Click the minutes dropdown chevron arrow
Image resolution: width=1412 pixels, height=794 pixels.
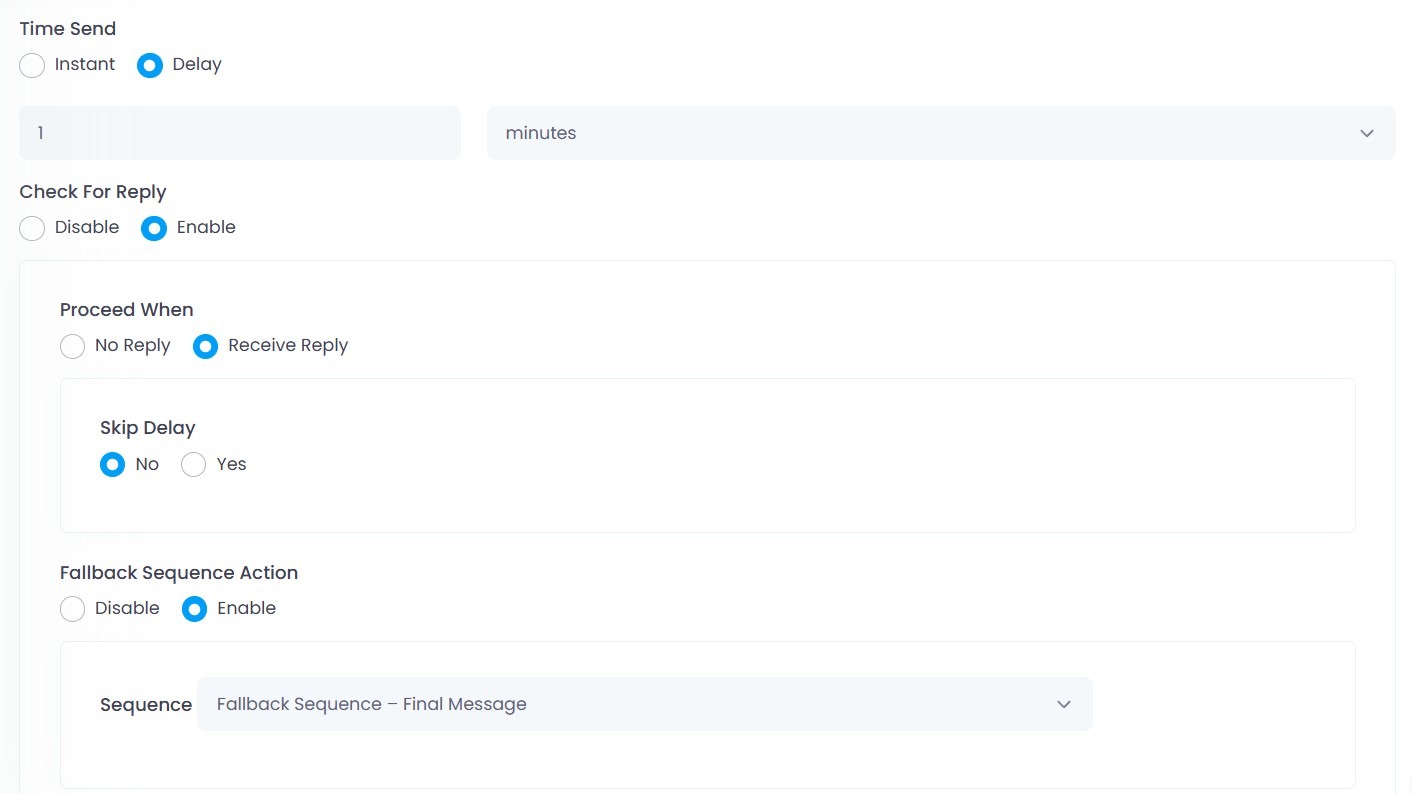(1367, 133)
